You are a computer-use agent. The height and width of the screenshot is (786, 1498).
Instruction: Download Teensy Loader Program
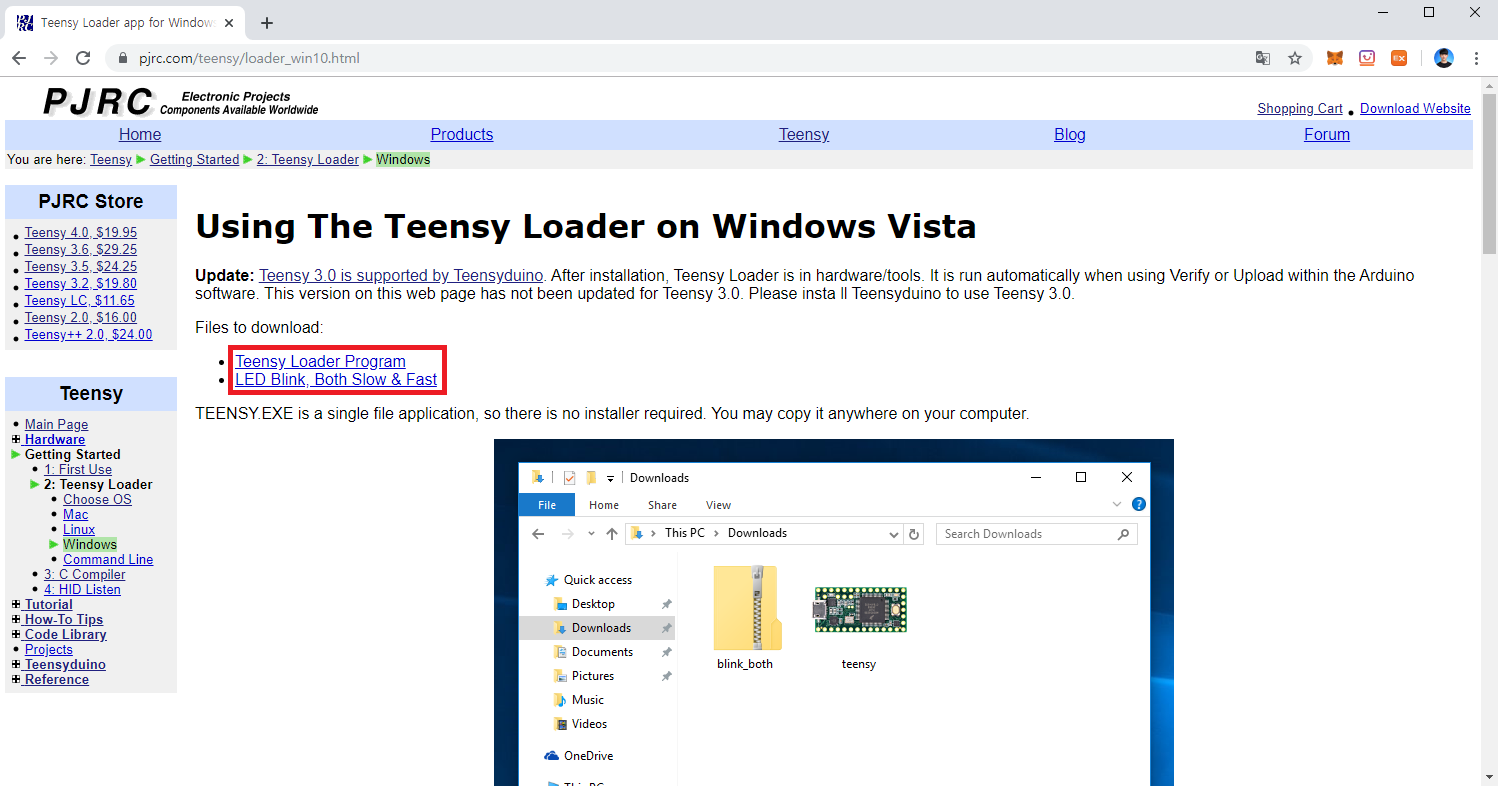coord(320,361)
